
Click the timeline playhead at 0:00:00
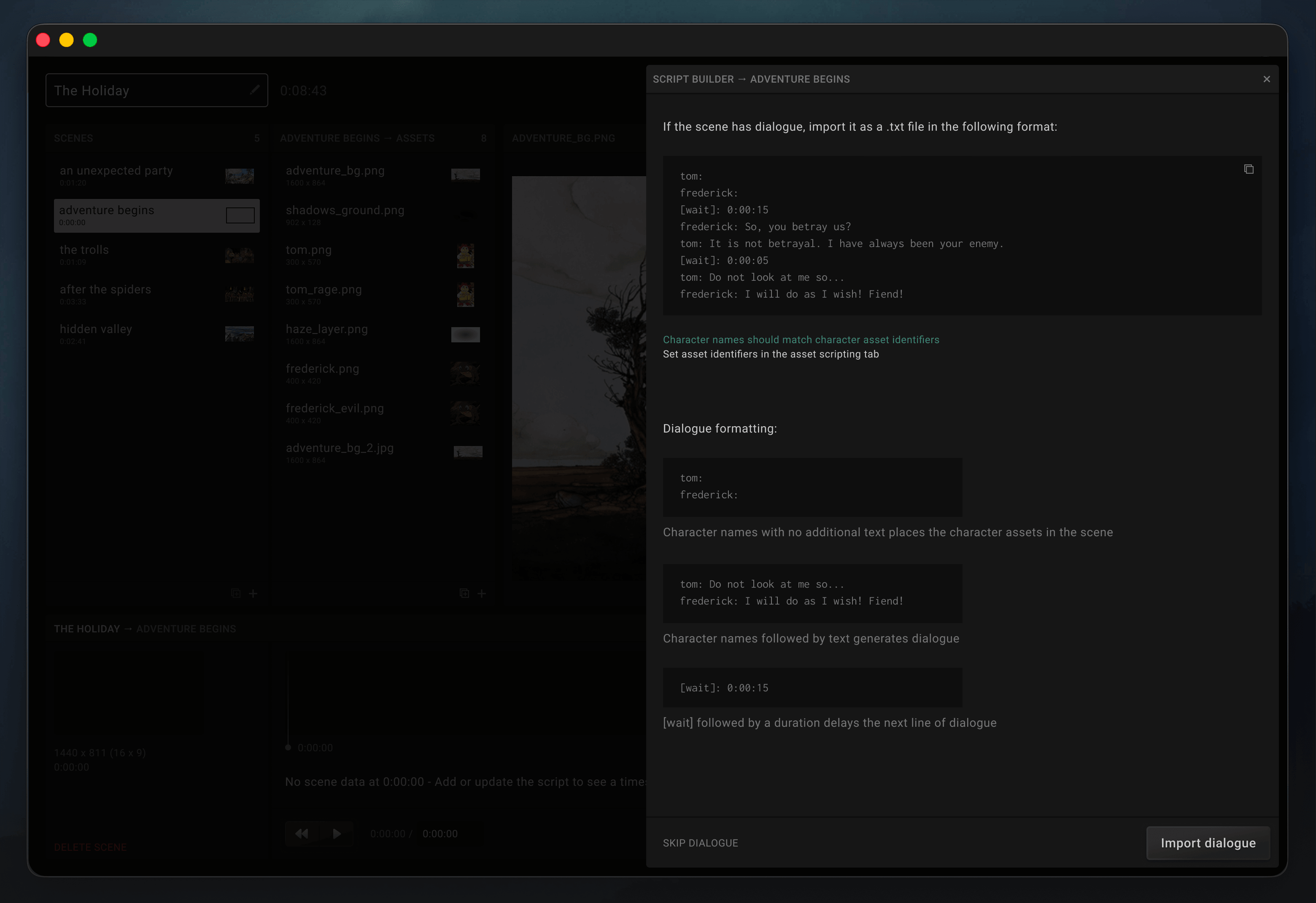click(x=288, y=747)
